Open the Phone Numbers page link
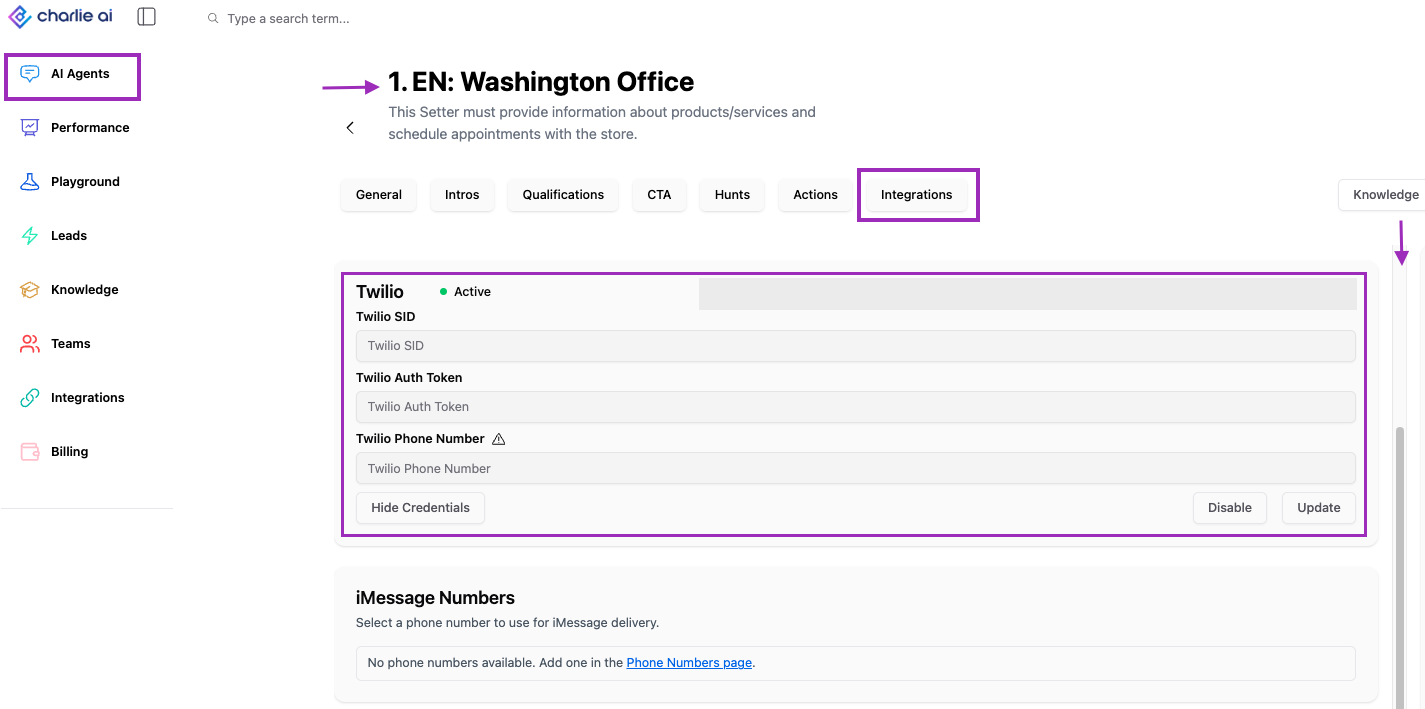The height and width of the screenshot is (709, 1425). (689, 663)
